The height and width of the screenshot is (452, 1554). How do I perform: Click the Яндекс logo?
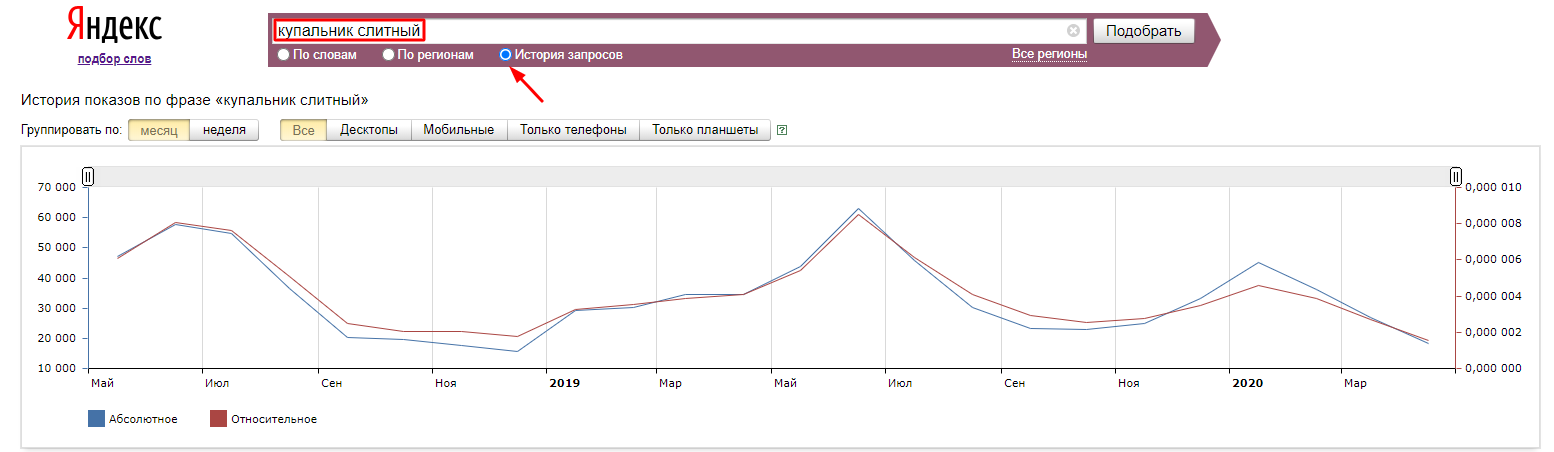113,26
